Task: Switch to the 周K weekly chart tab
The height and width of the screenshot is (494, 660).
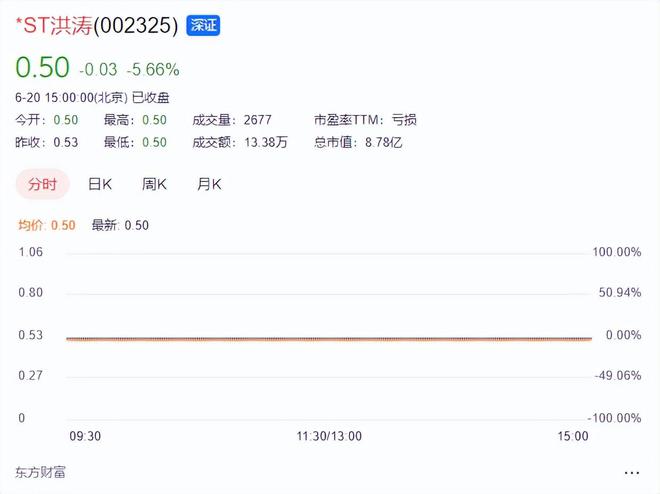Action: (x=154, y=184)
